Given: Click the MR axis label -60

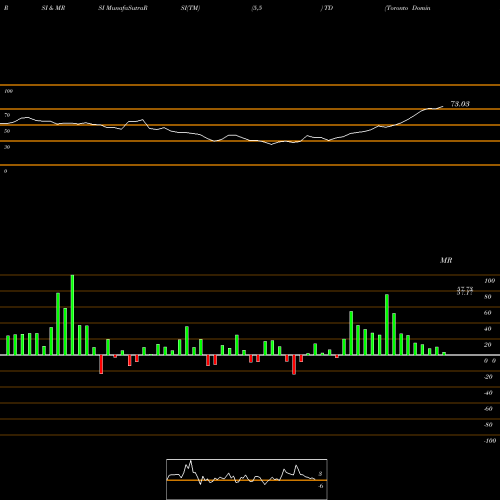Looking at the screenshot, I should [x=488, y=409].
